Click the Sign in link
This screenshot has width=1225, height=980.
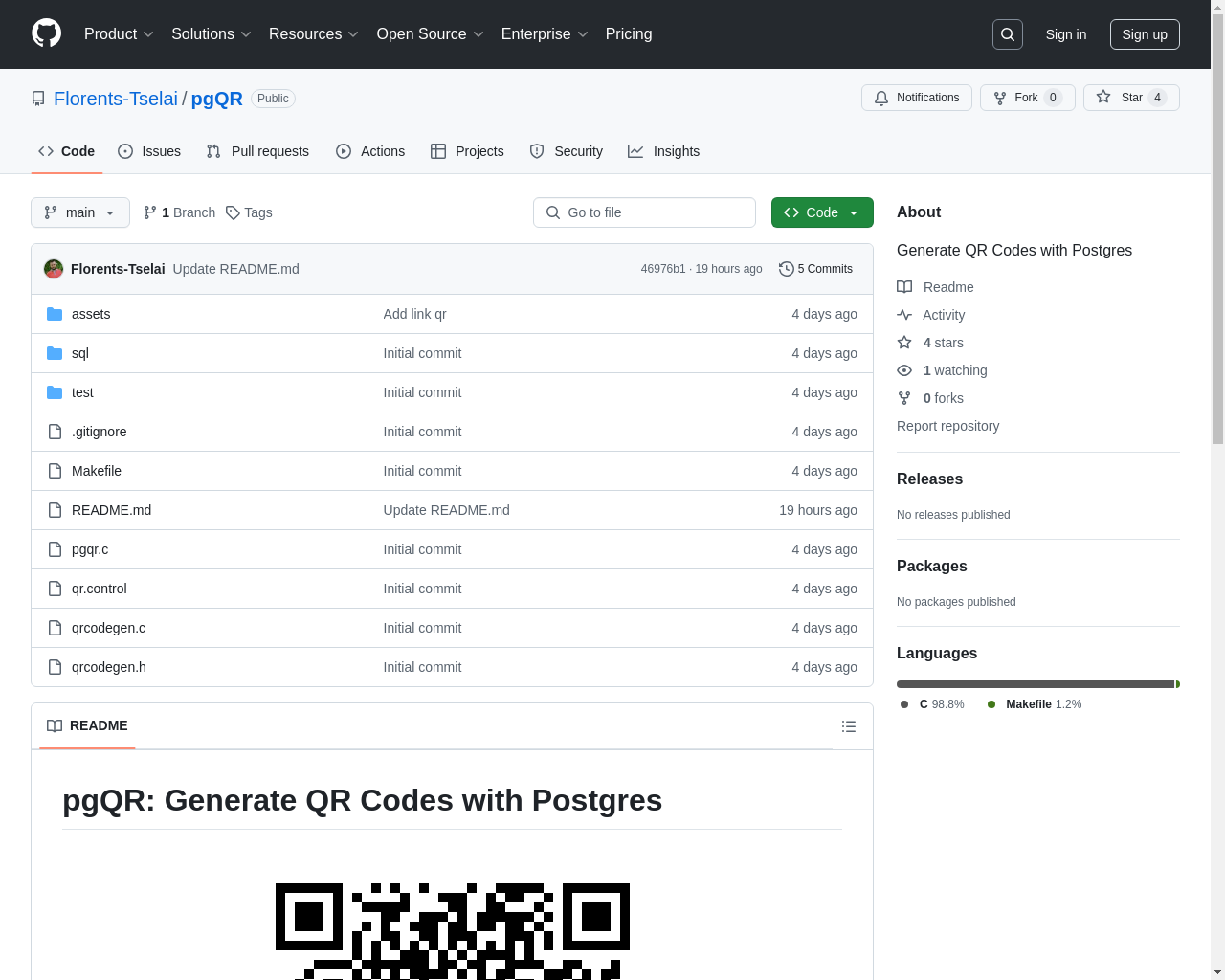pyautogui.click(x=1066, y=34)
